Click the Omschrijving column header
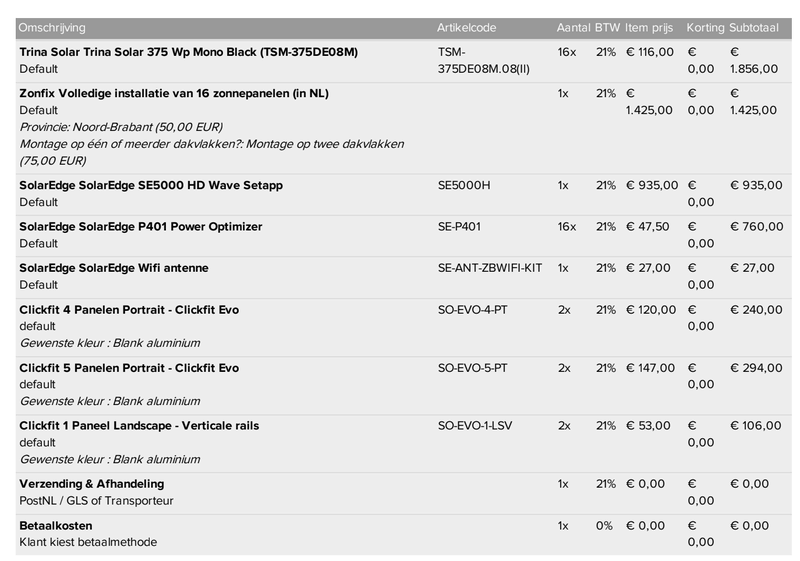This screenshot has height=561, width=800. 52,27
